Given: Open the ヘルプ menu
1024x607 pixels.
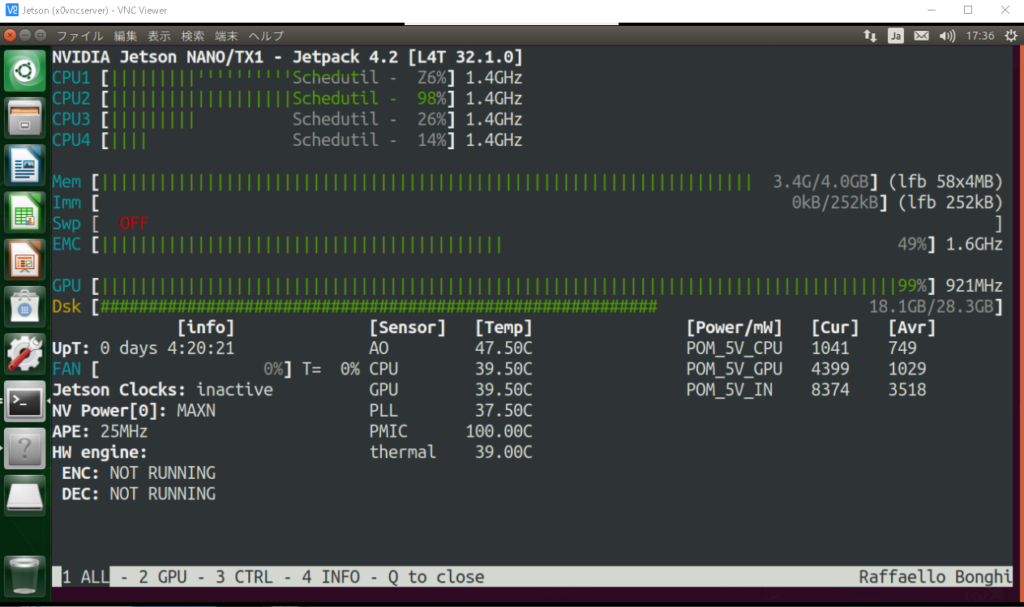Looking at the screenshot, I should 266,36.
